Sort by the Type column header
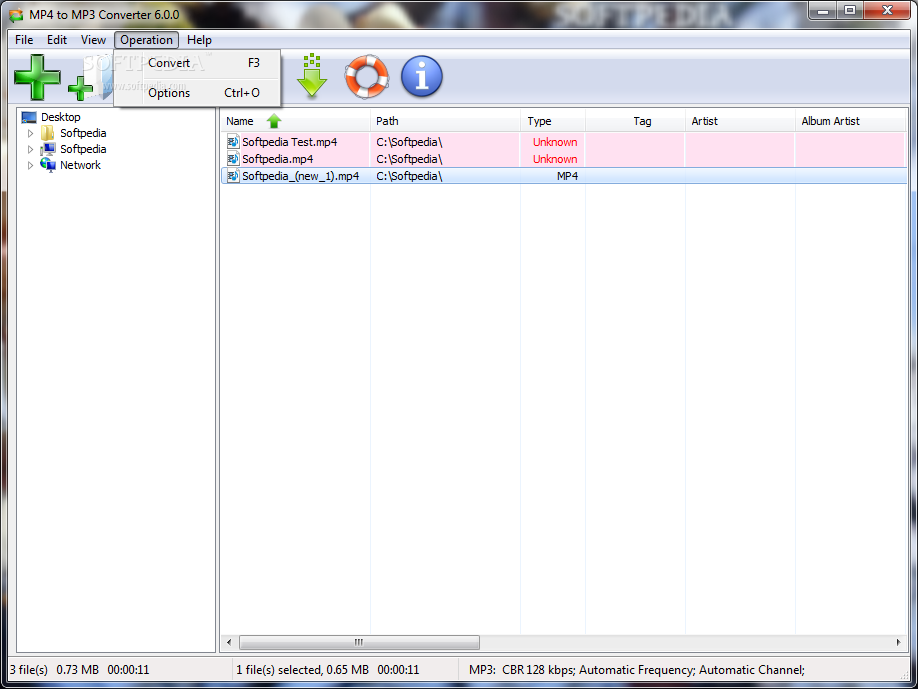Viewport: 918px width, 689px height. click(x=553, y=121)
